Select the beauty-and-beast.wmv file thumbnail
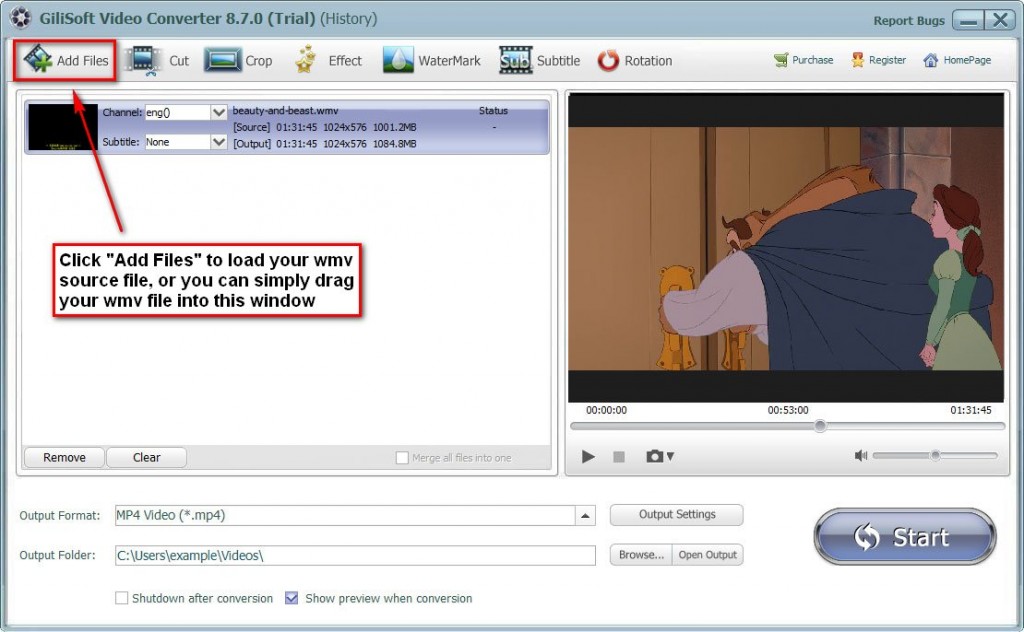 (x=63, y=127)
